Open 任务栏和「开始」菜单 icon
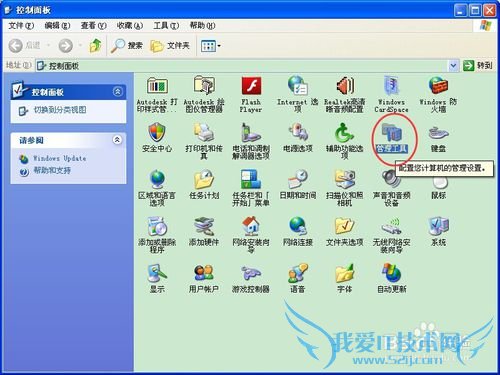Viewport: 500px width, 375px height. click(x=251, y=179)
